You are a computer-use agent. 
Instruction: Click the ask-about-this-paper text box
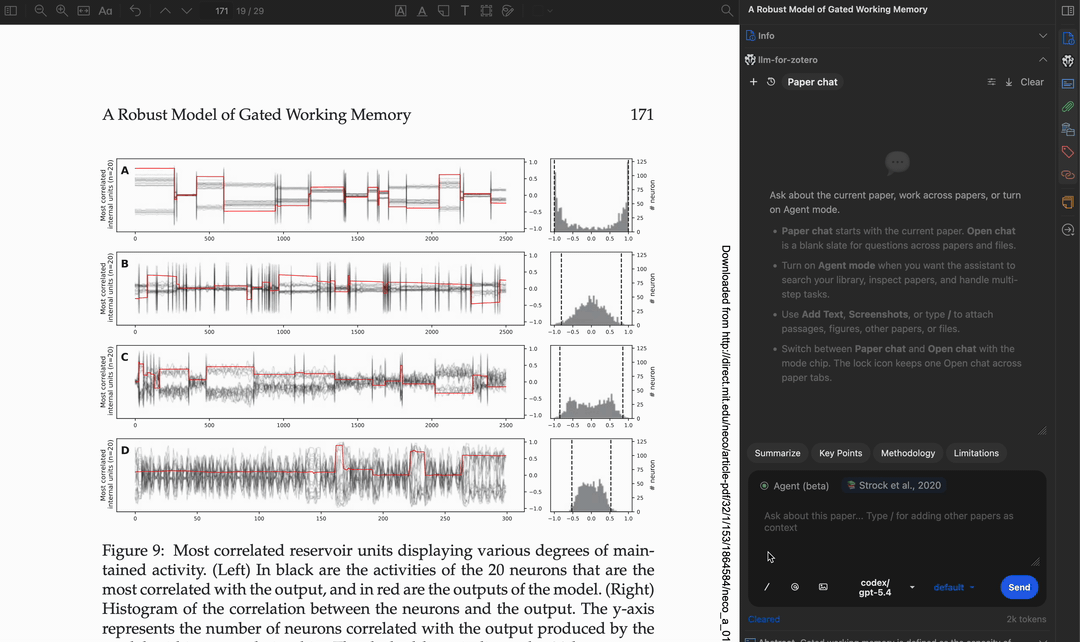895,532
